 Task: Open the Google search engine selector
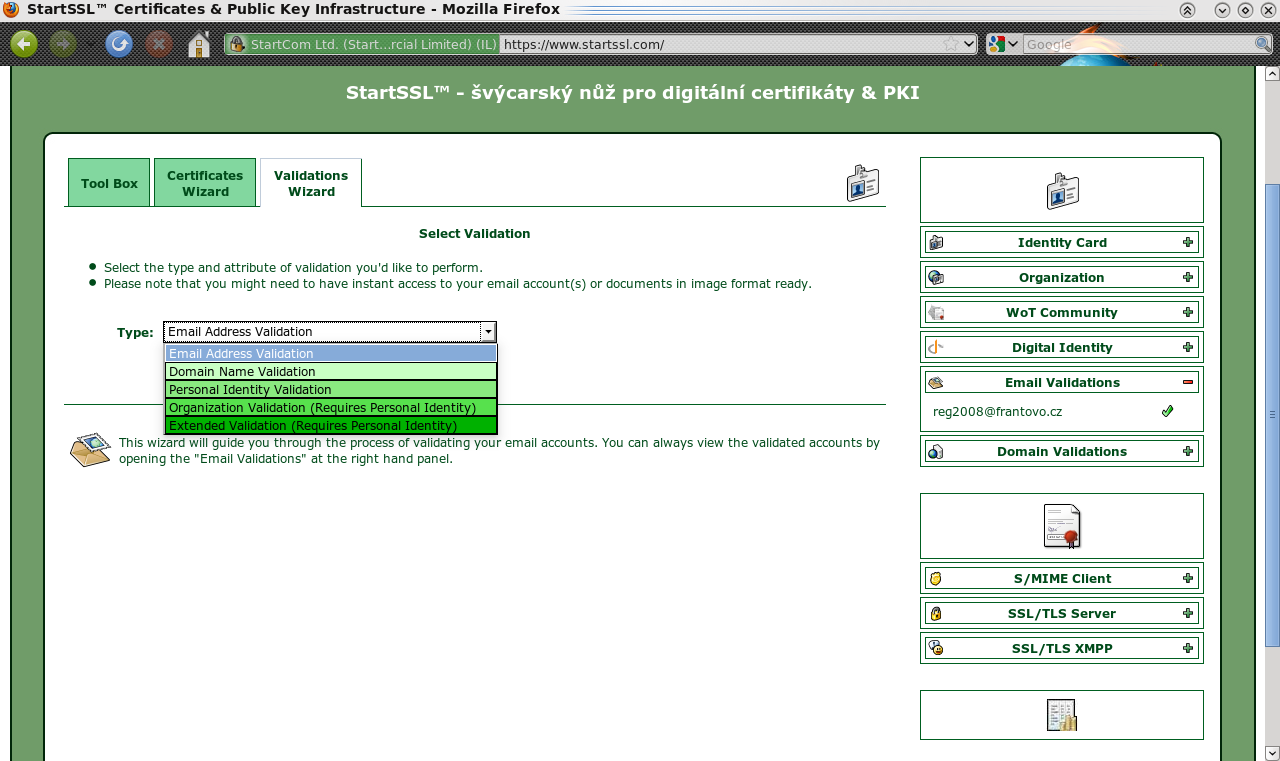pos(1003,44)
